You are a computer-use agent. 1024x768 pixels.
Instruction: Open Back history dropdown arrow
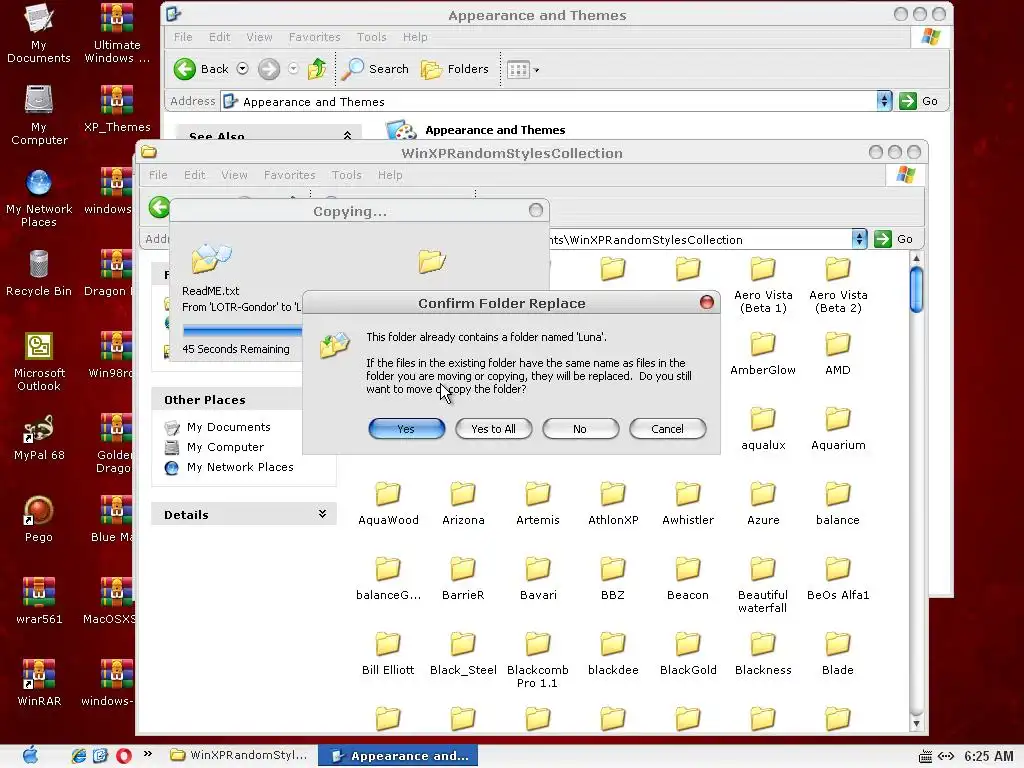click(x=242, y=69)
